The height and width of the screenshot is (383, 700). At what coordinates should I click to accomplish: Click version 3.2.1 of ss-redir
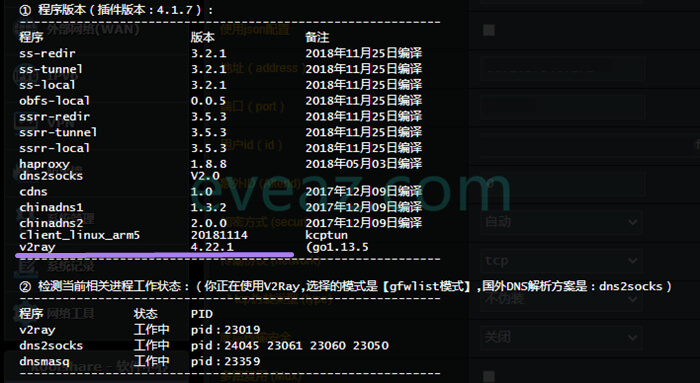[208, 53]
